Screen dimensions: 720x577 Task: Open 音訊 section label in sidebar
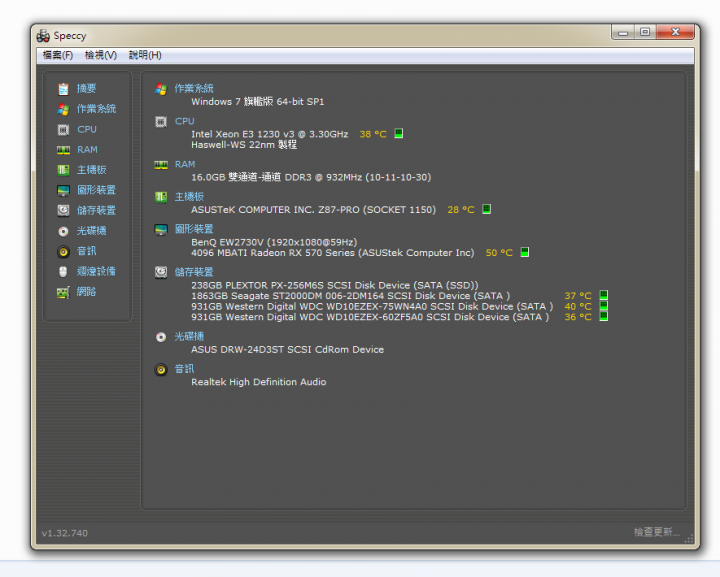pos(86,251)
